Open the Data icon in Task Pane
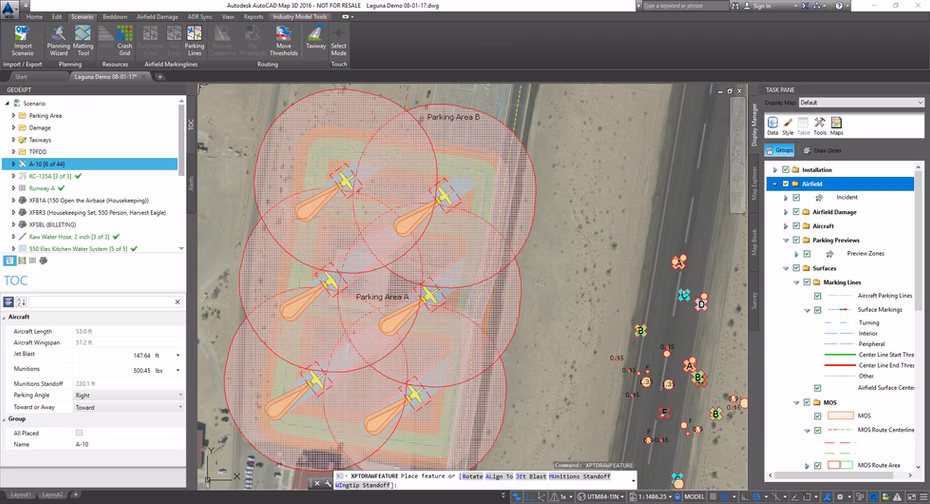930x504 pixels. [x=772, y=126]
